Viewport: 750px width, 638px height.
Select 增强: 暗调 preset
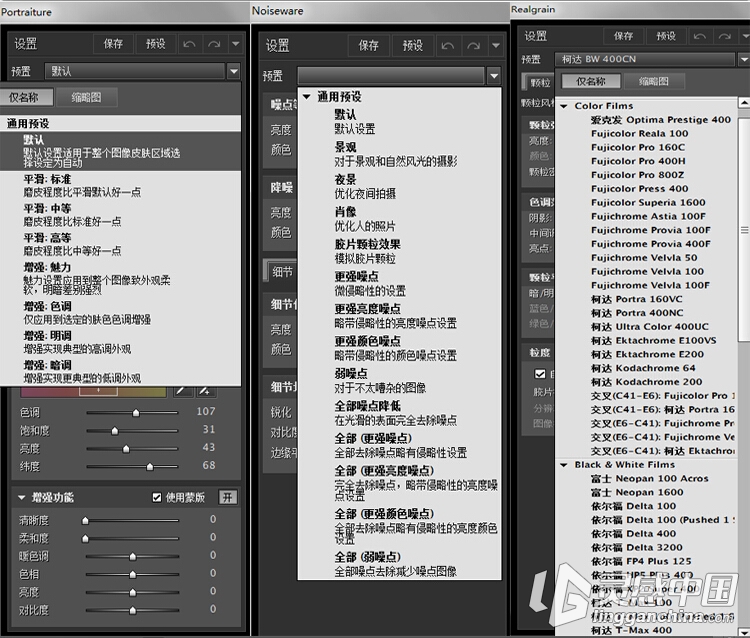pyautogui.click(x=120, y=372)
